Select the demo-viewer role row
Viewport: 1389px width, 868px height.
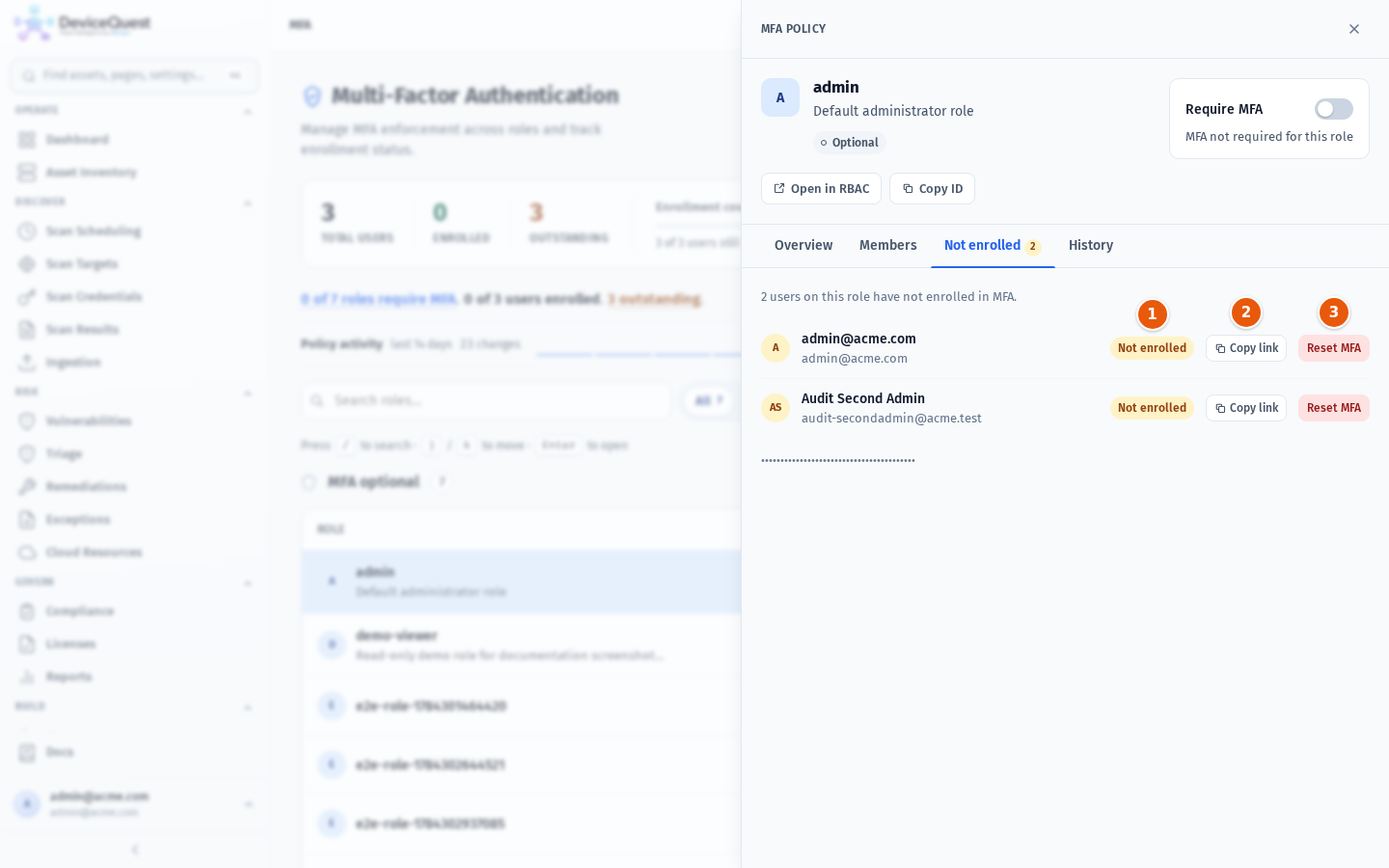pos(521,644)
